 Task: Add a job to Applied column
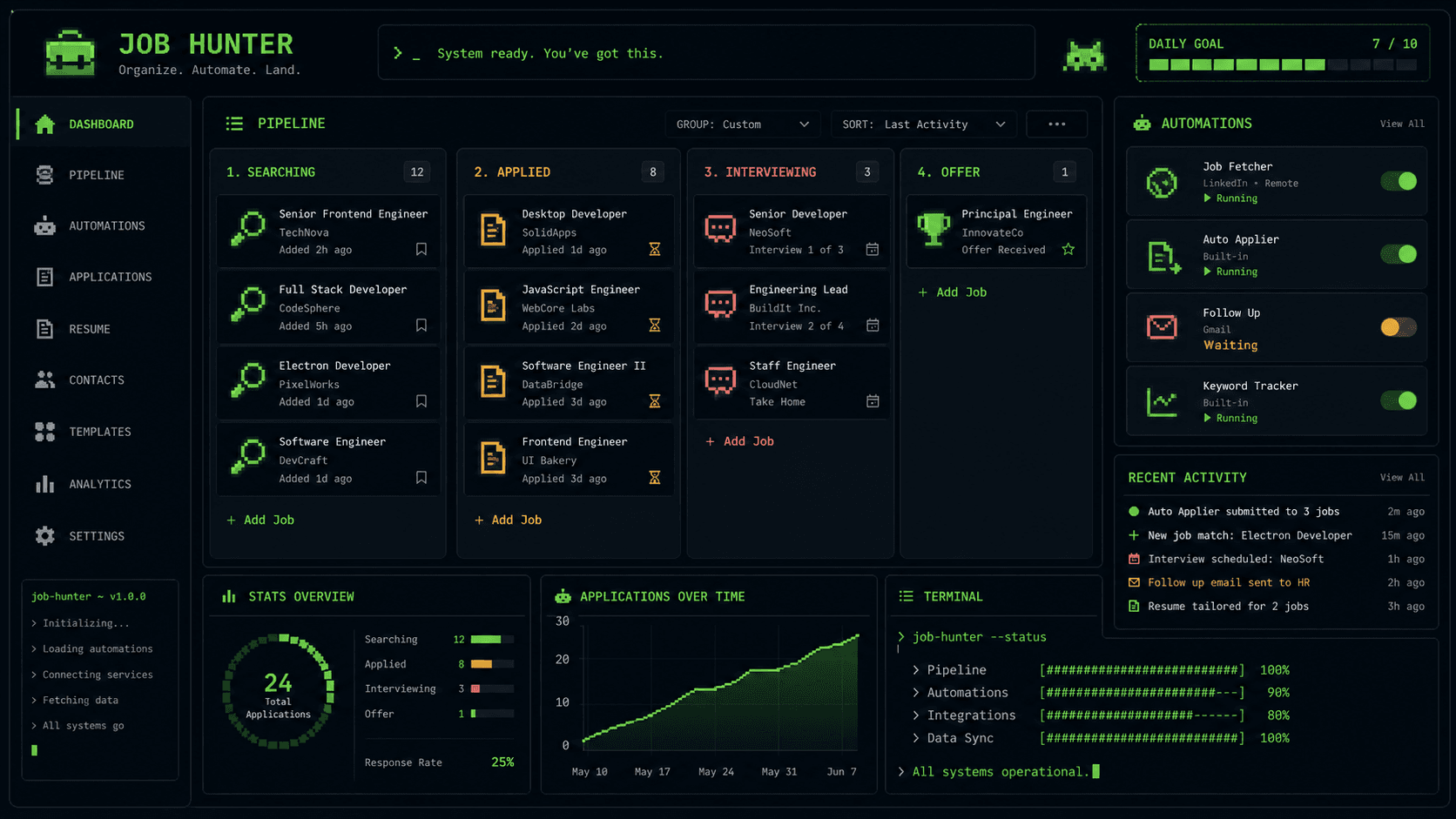click(x=508, y=520)
